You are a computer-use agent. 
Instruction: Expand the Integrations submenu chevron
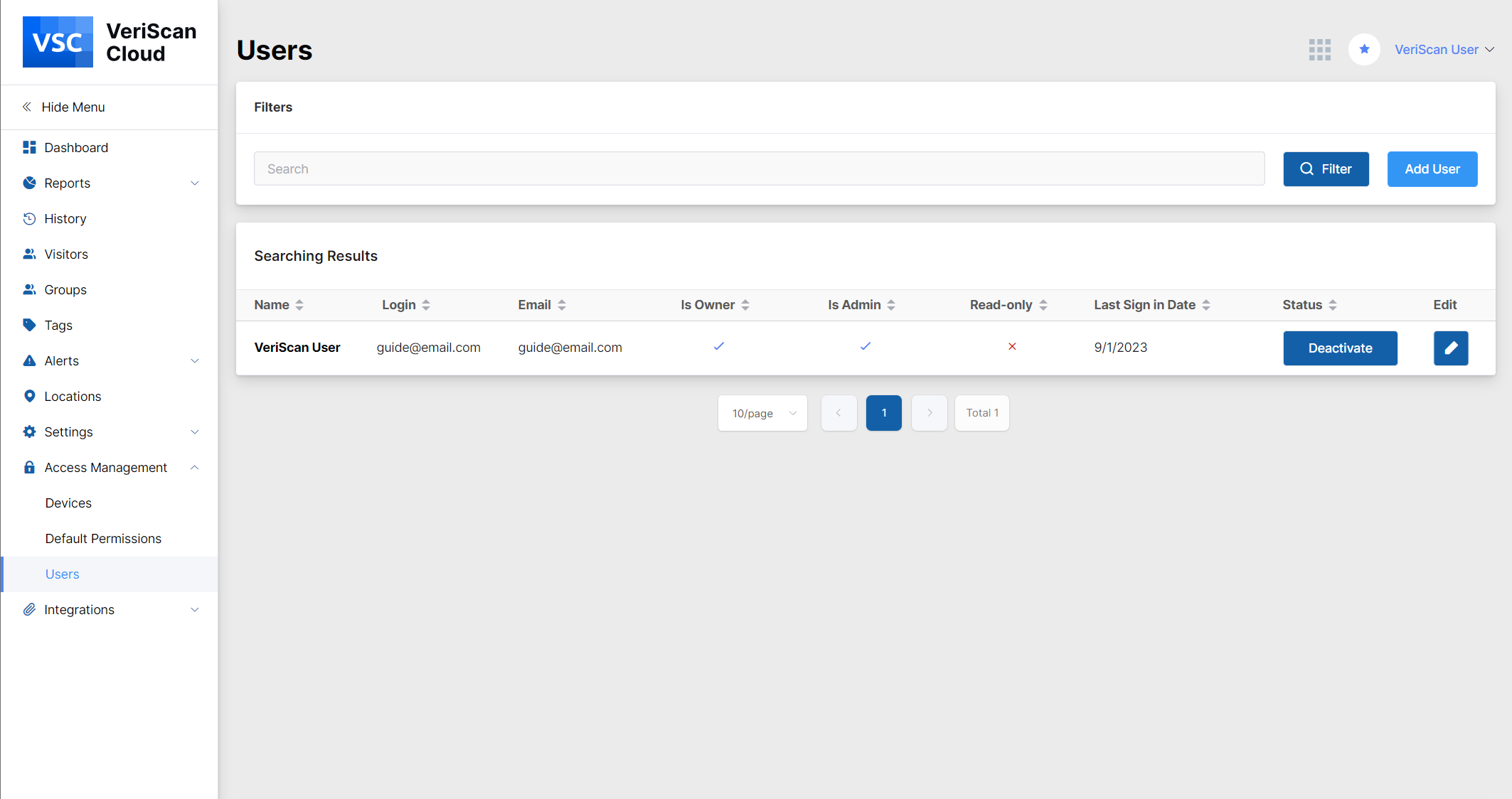[195, 610]
